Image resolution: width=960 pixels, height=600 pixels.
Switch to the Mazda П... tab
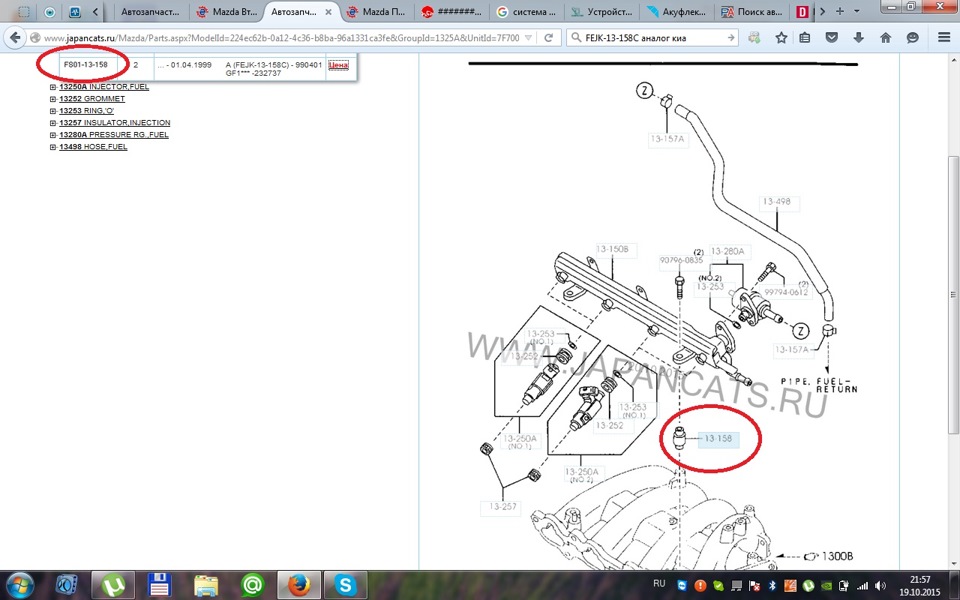click(x=378, y=12)
